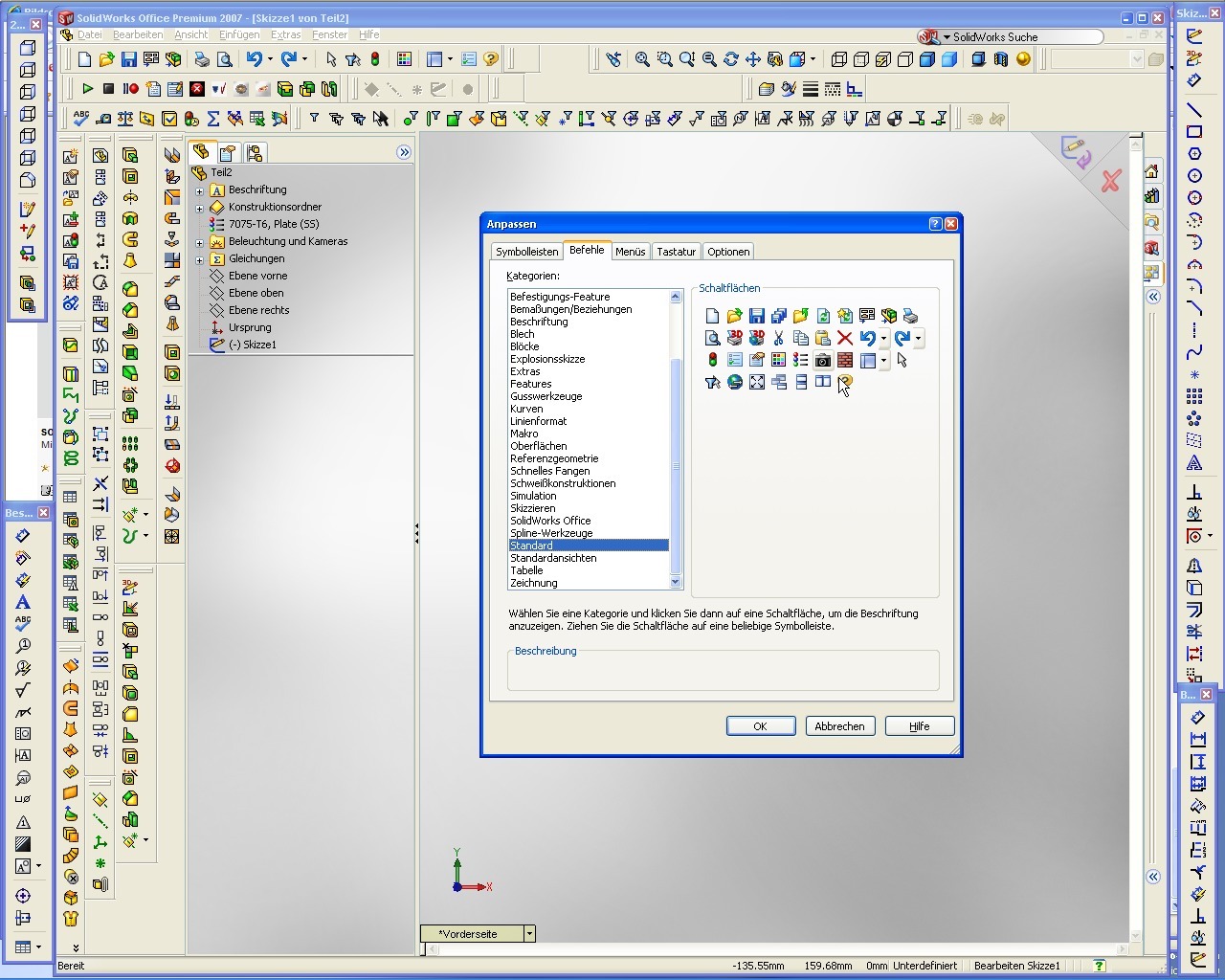The height and width of the screenshot is (980, 1225).
Task: Click the dialog's question mark help button
Action: [x=935, y=223]
